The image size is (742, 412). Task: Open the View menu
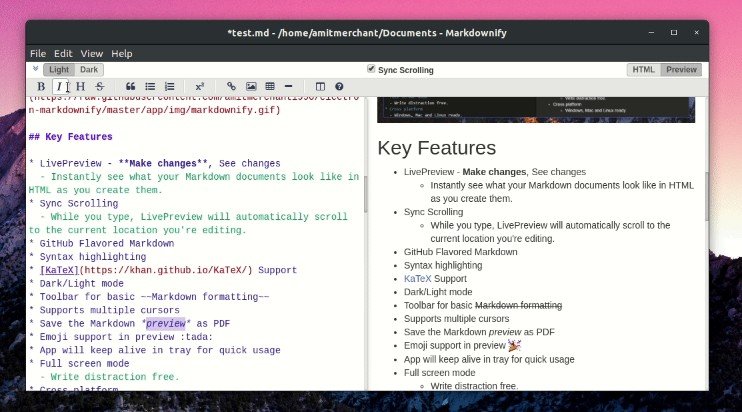[91, 53]
